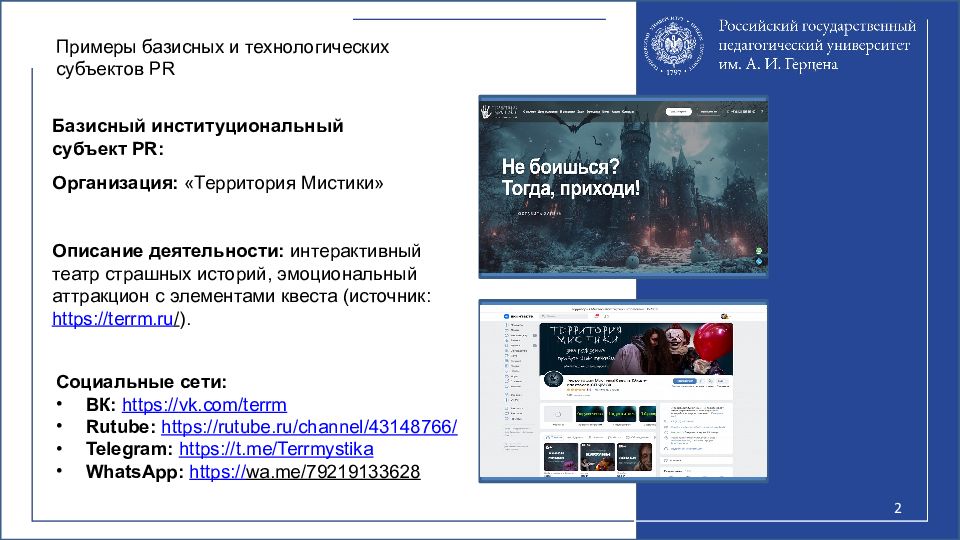Screen dimensions: 960x540
Task: Open the Rutube channel link
Action: pos(309,427)
